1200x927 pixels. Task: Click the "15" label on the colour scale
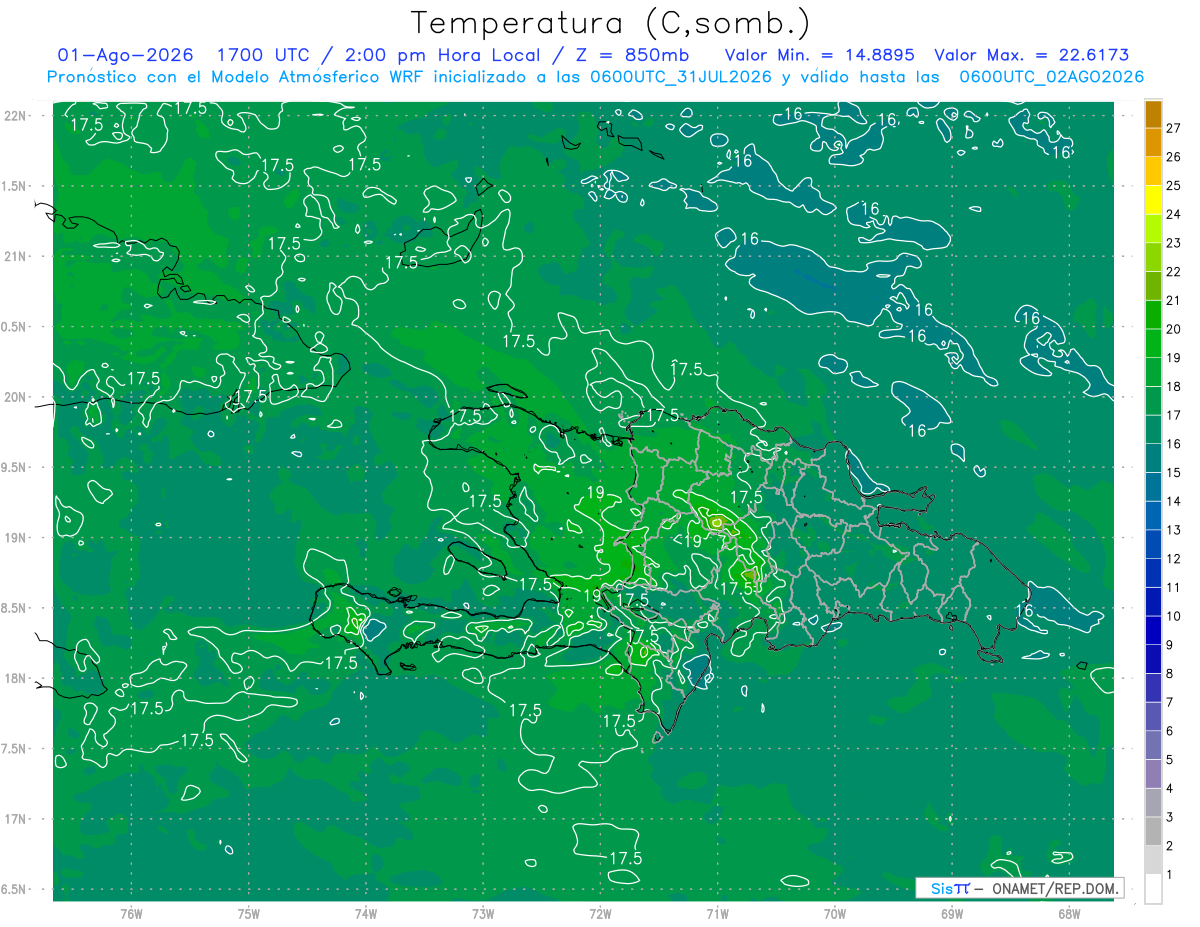1174,472
